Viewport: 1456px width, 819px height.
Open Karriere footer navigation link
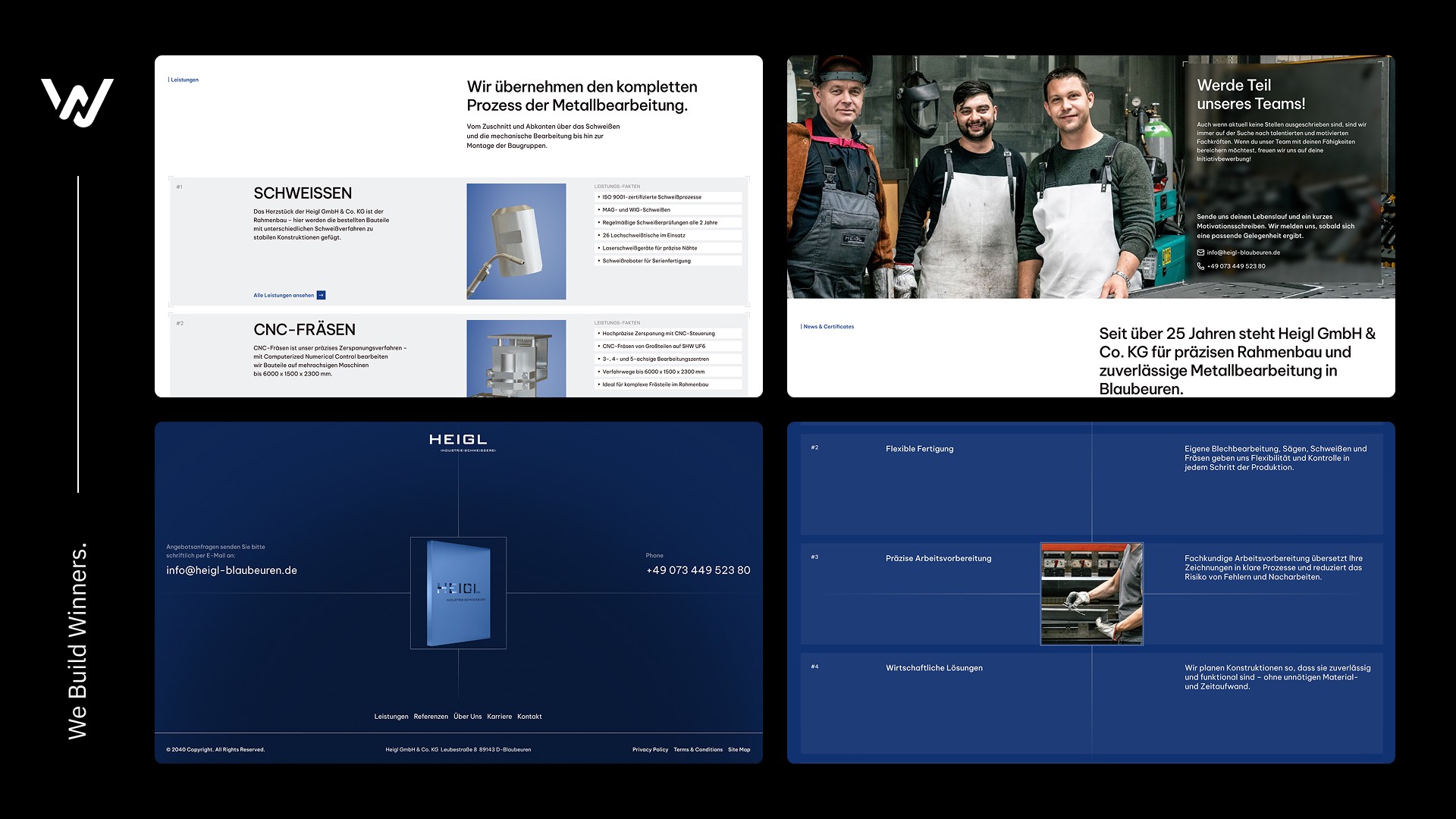tap(499, 717)
